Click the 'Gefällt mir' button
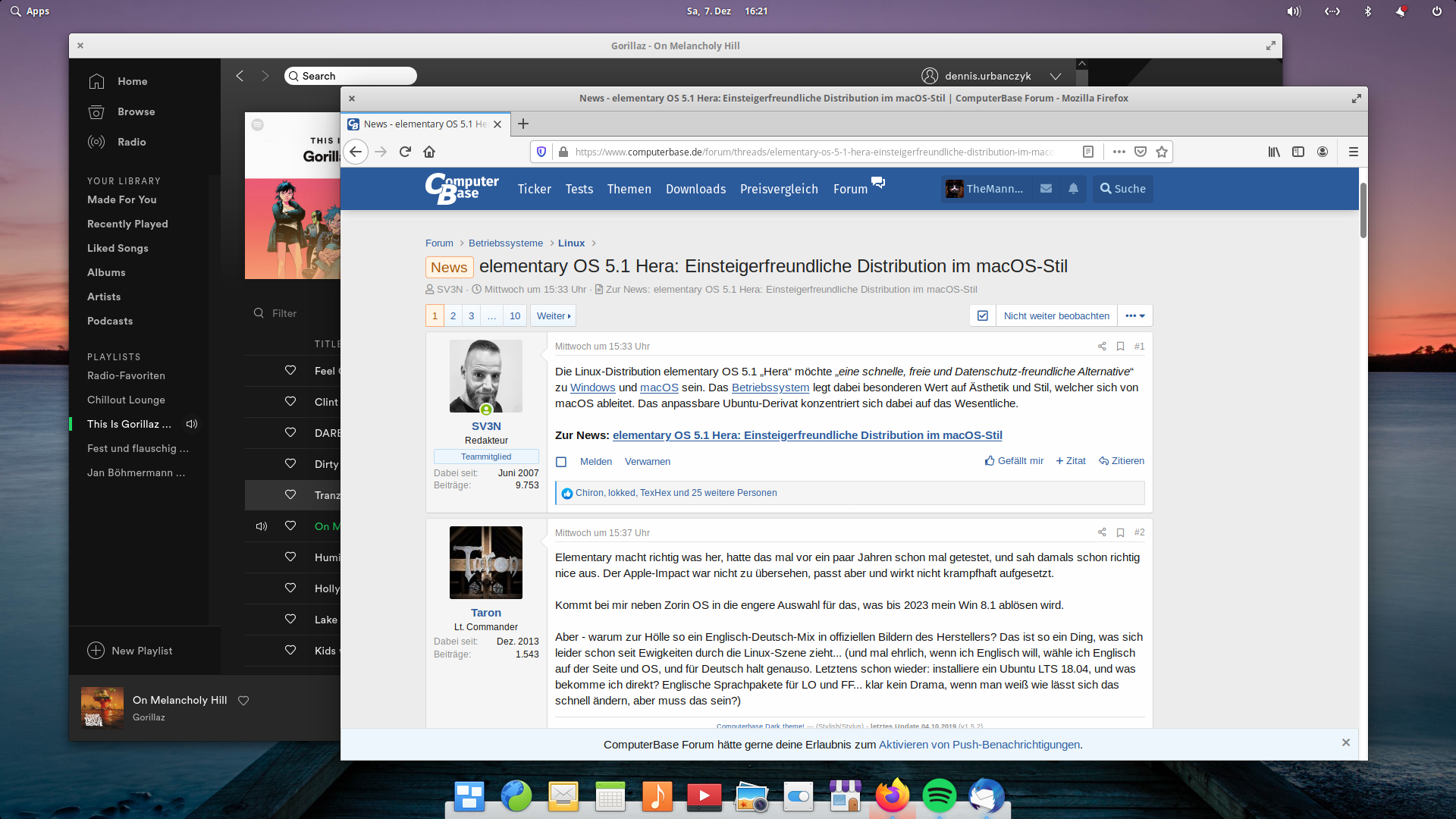Image resolution: width=1456 pixels, height=819 pixels. click(1014, 460)
